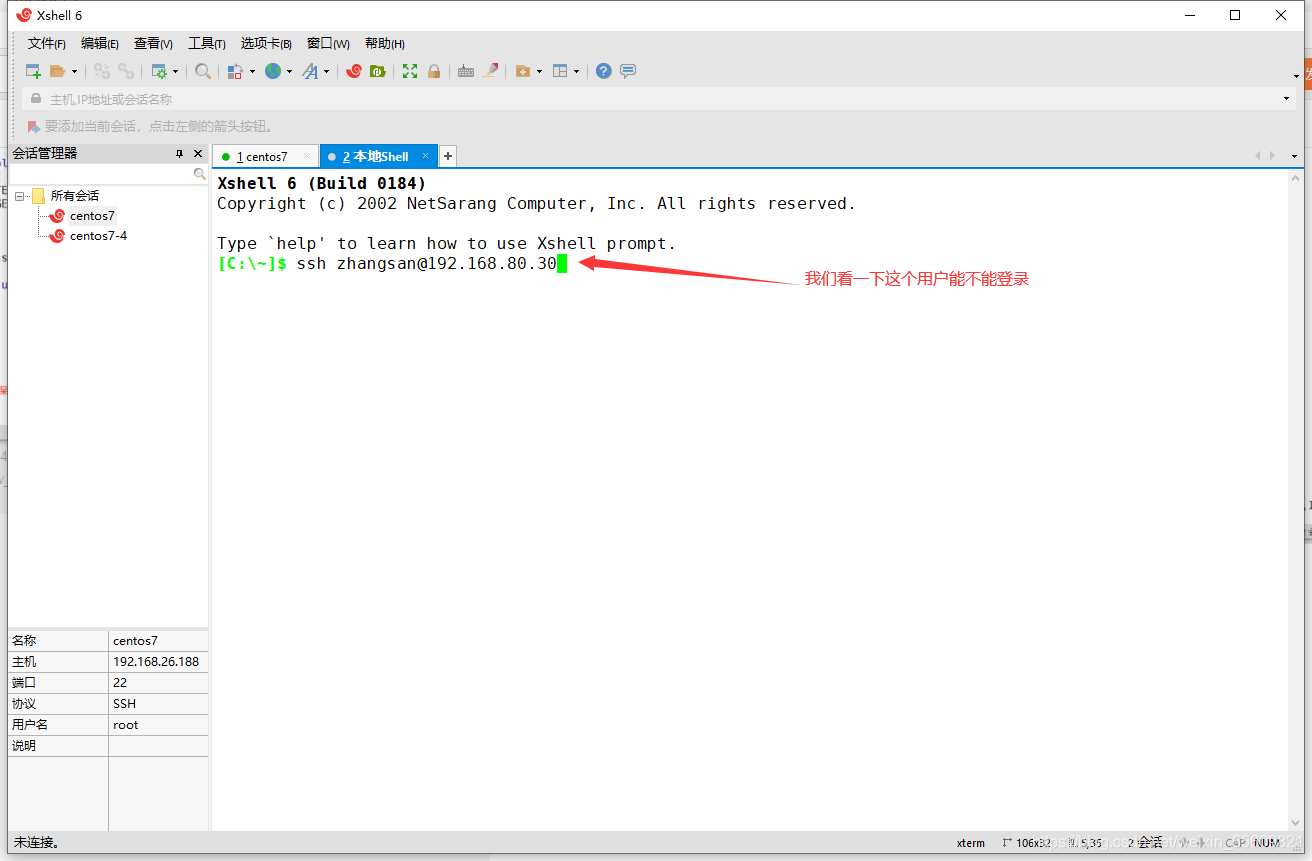
Task: Click the terminal scrollbar down arrow
Action: click(1296, 822)
